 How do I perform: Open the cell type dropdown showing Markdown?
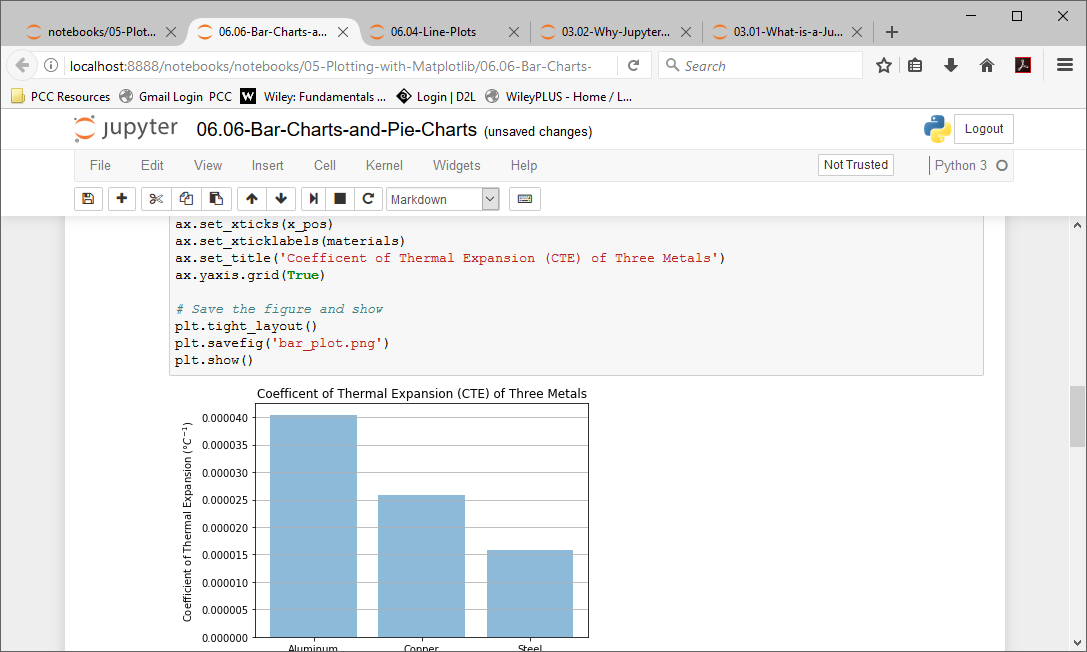(443, 198)
